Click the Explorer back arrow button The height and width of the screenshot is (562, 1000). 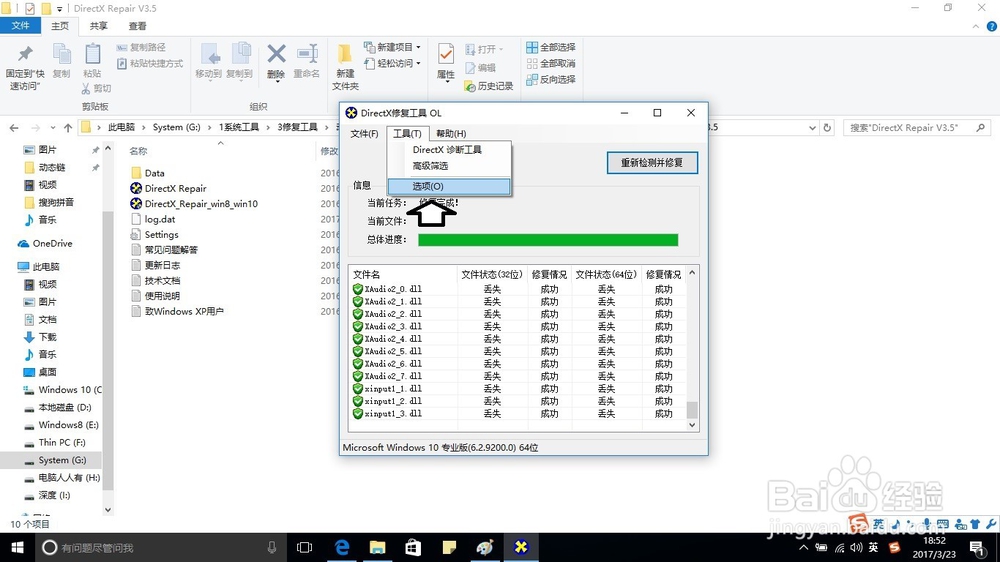14,128
